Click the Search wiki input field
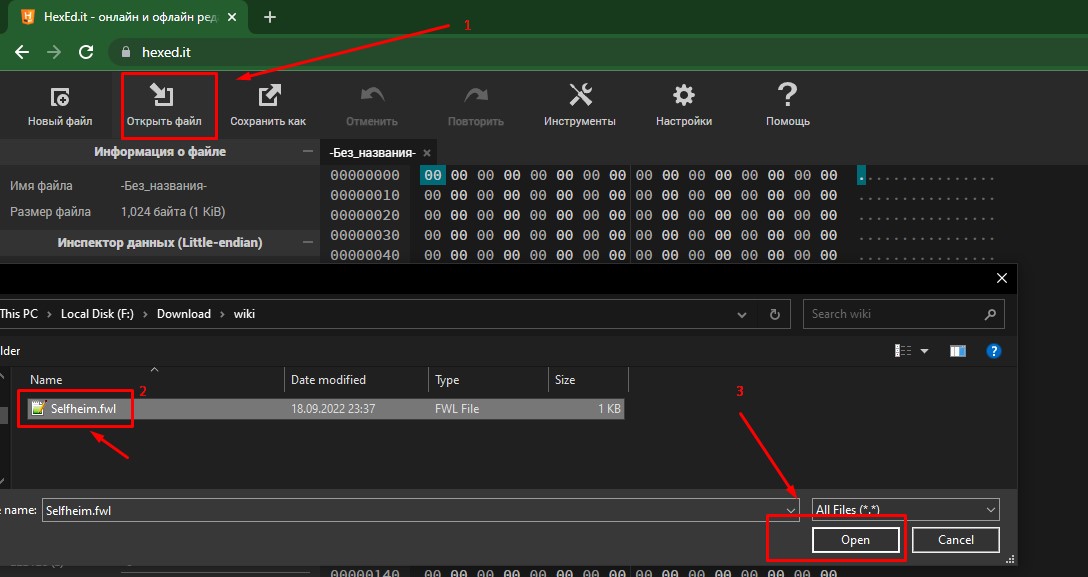The height and width of the screenshot is (577, 1088). coord(895,314)
